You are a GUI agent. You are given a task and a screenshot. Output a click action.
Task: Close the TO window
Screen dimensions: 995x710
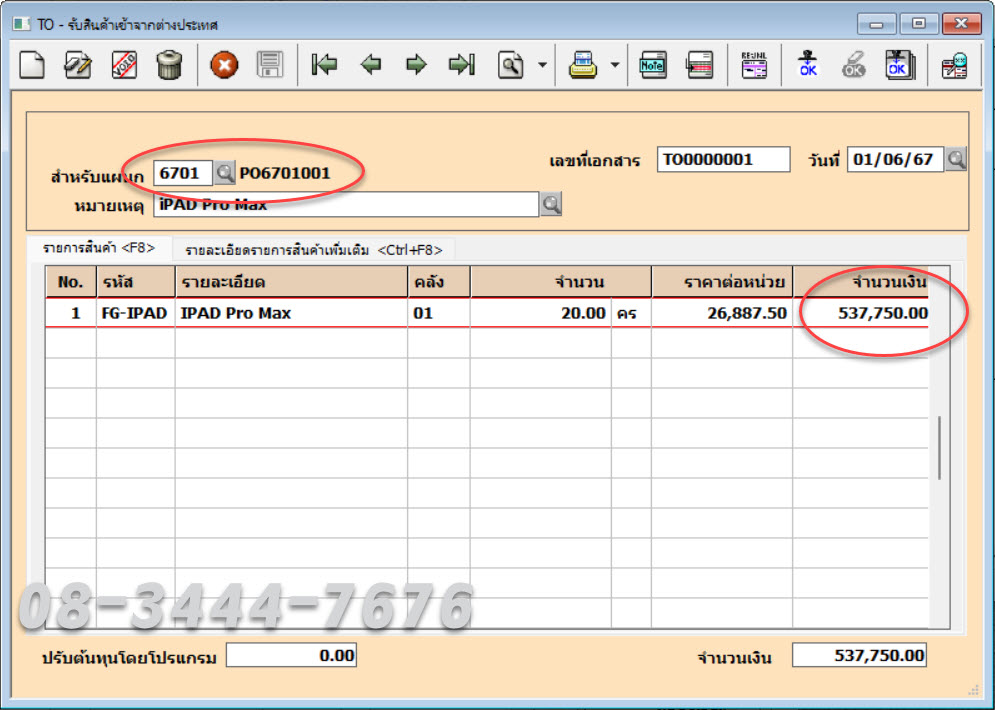click(961, 24)
